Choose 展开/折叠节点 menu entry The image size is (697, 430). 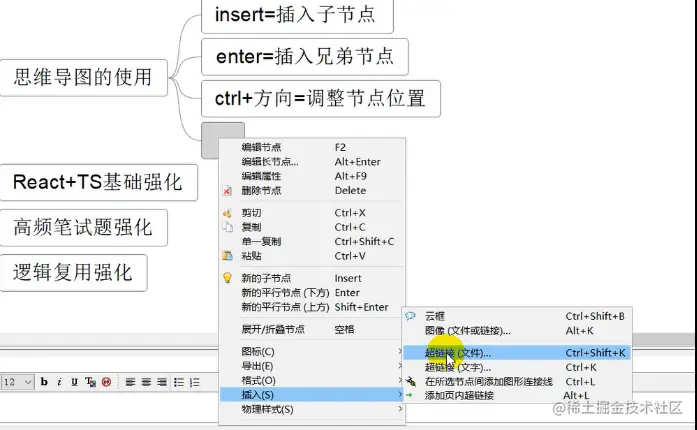312,329
